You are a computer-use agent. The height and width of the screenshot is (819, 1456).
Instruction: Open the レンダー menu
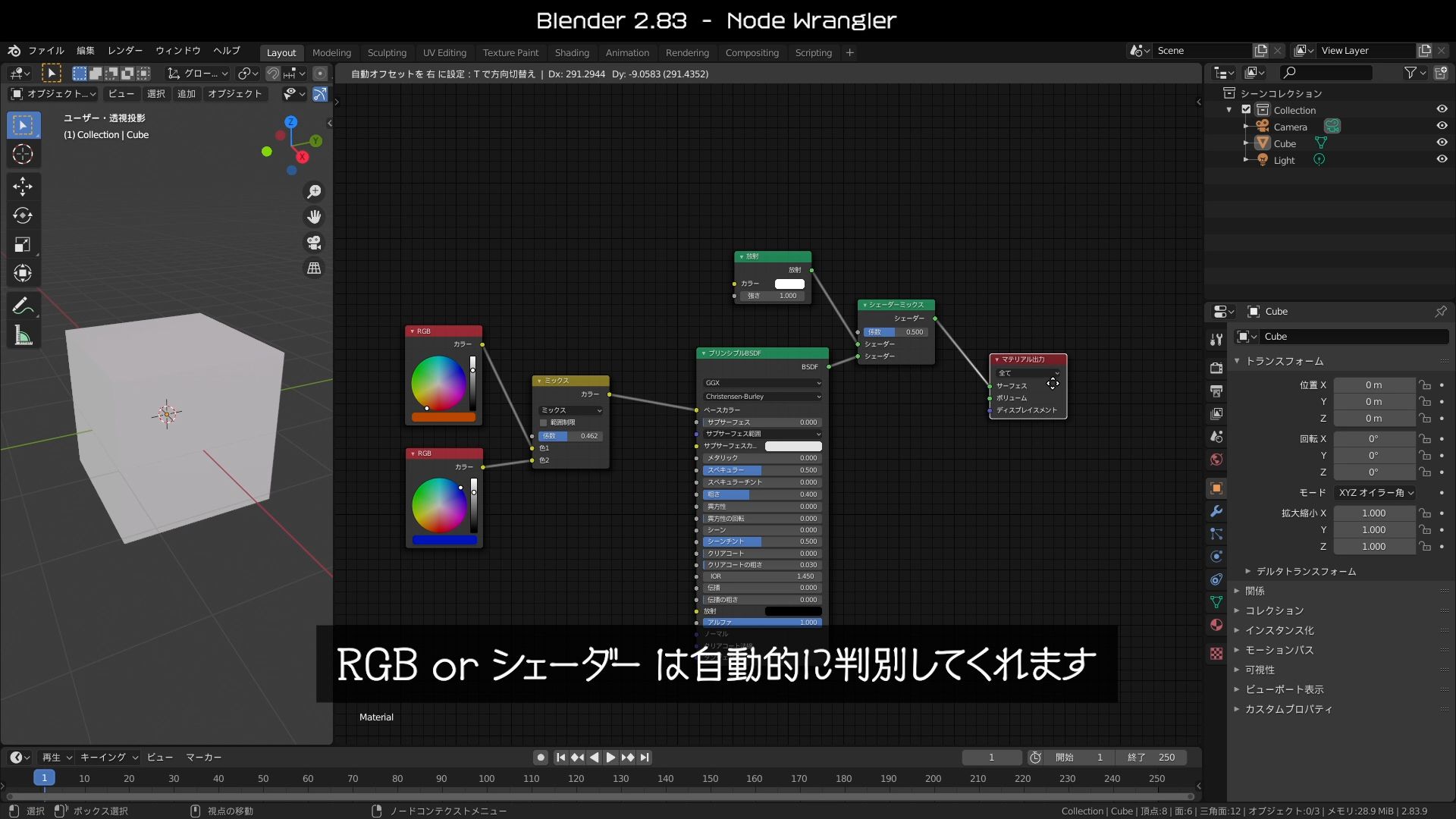(124, 51)
